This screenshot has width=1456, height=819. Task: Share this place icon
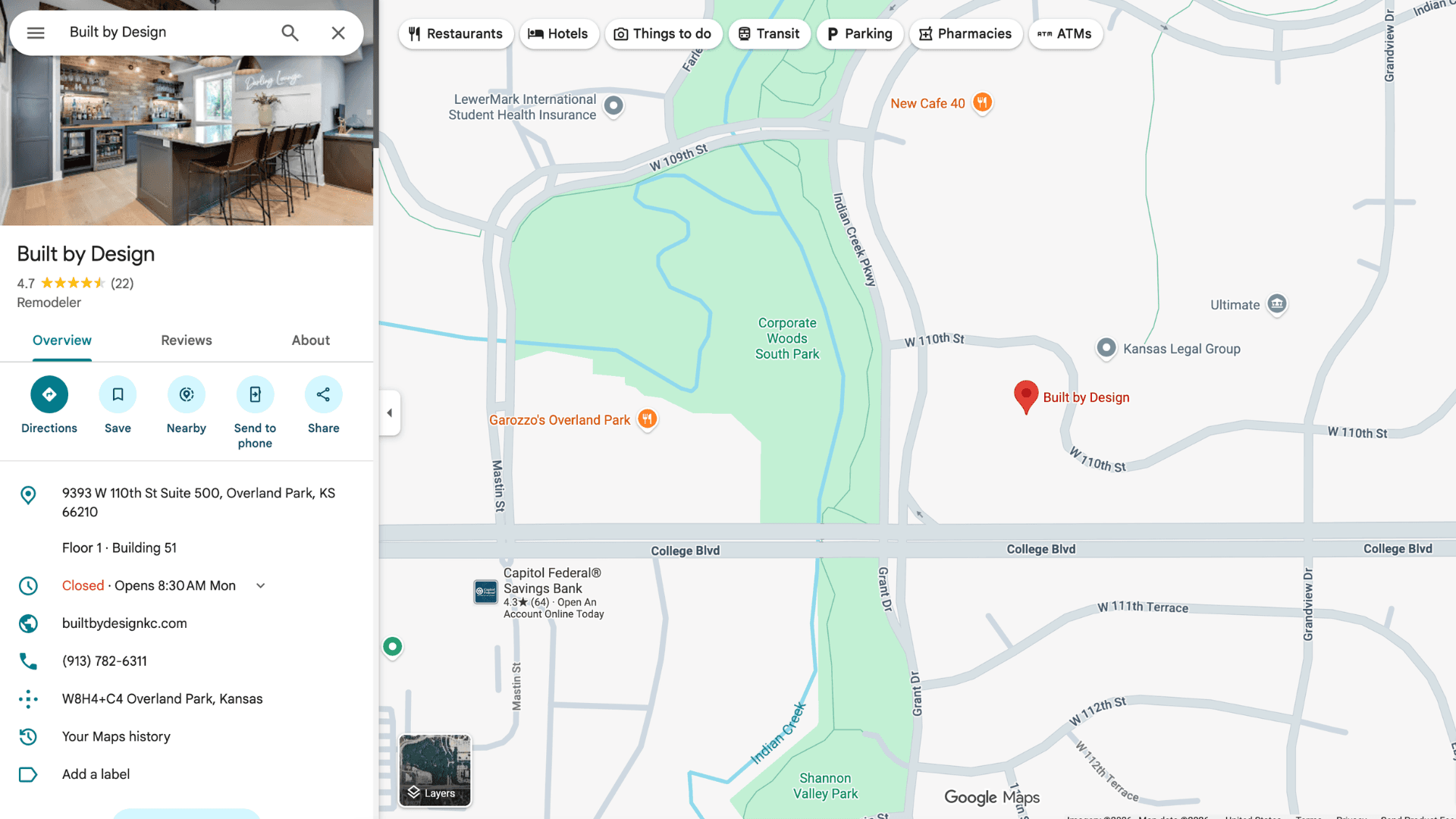[x=323, y=394]
